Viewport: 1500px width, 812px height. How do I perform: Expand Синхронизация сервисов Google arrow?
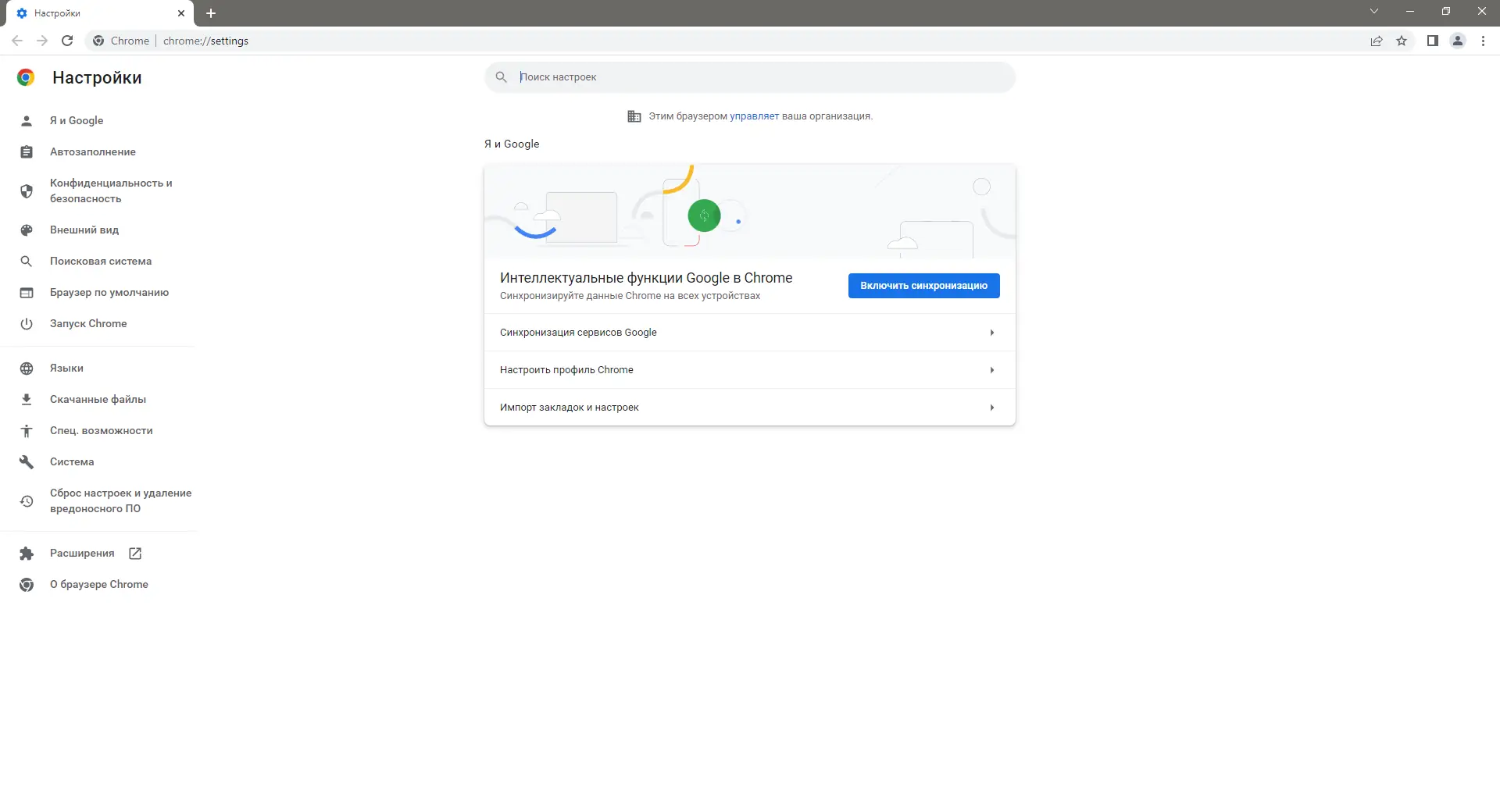click(x=992, y=333)
